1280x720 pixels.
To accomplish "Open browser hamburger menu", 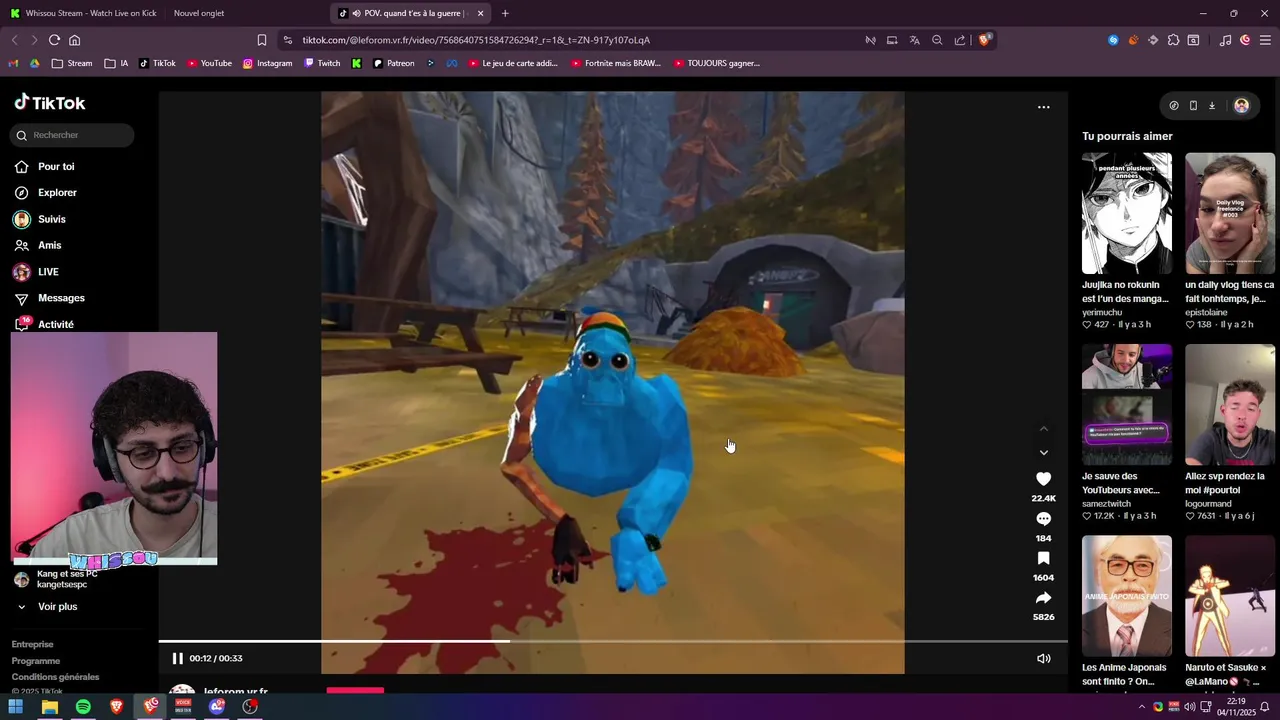I will pyautogui.click(x=1265, y=40).
